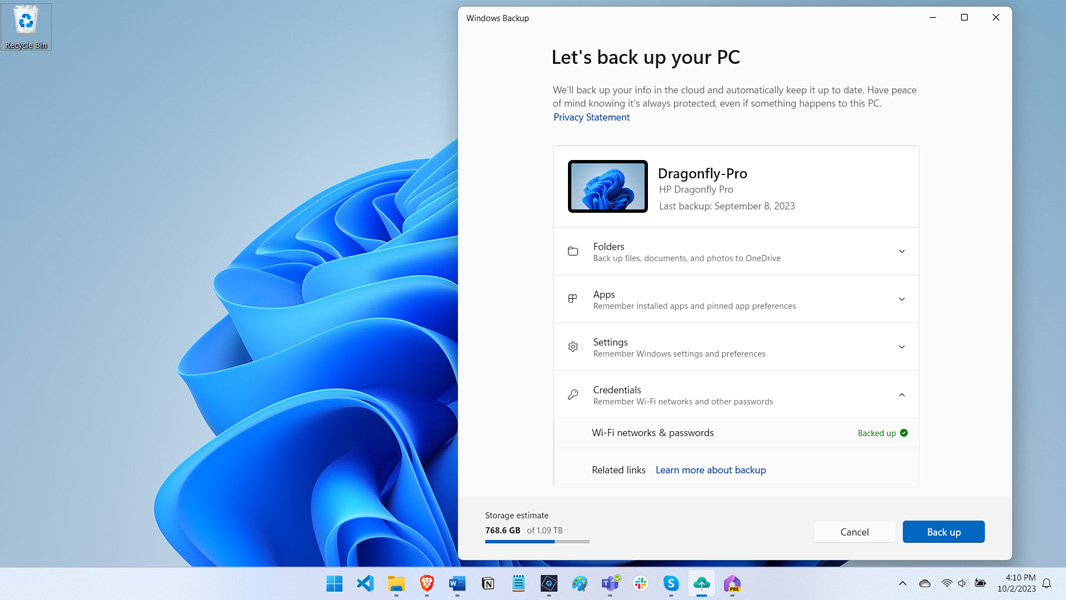Cancel the backup setup
The image size is (1066, 600).
(x=854, y=531)
